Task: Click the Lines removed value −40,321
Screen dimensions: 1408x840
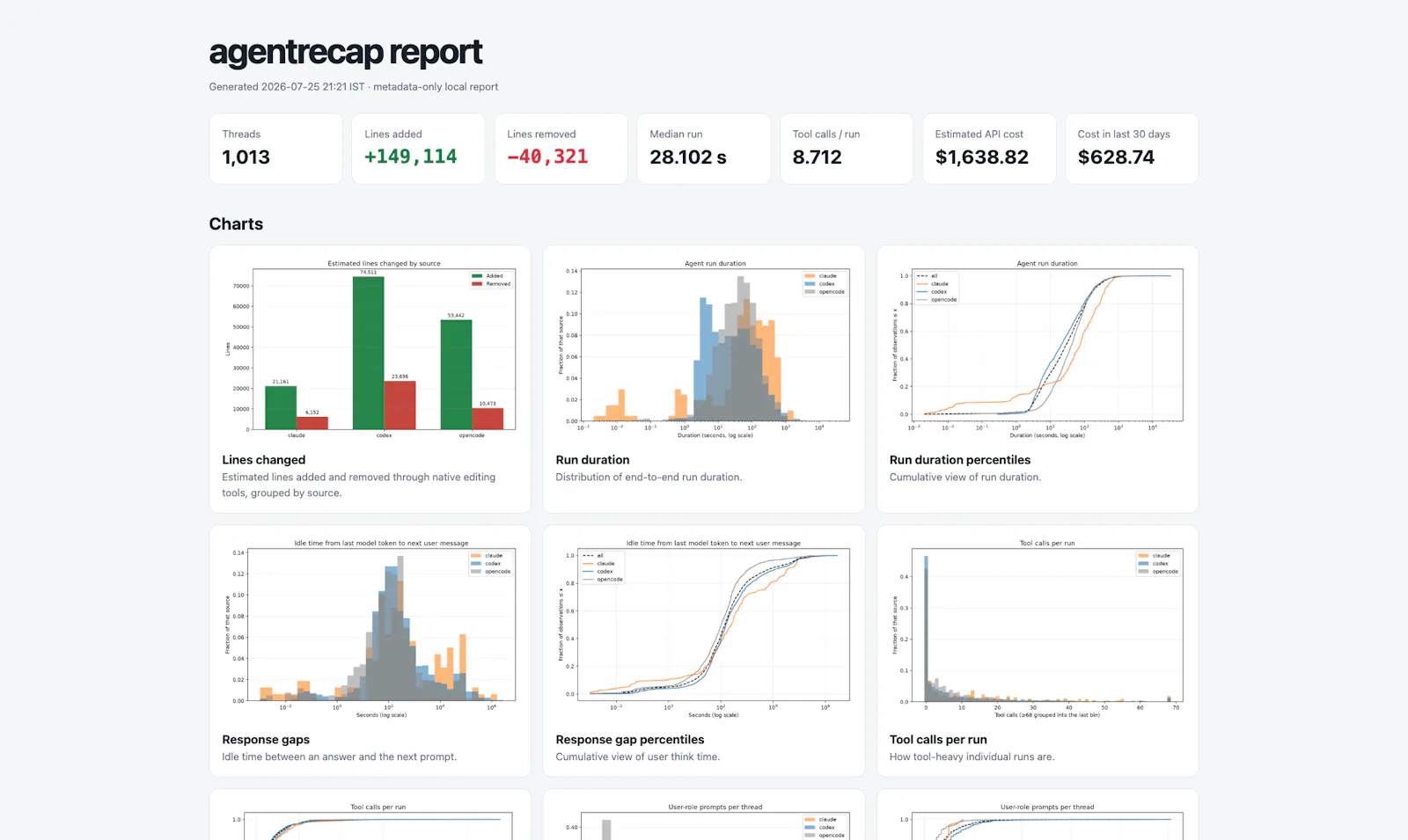Action: pyautogui.click(x=547, y=157)
